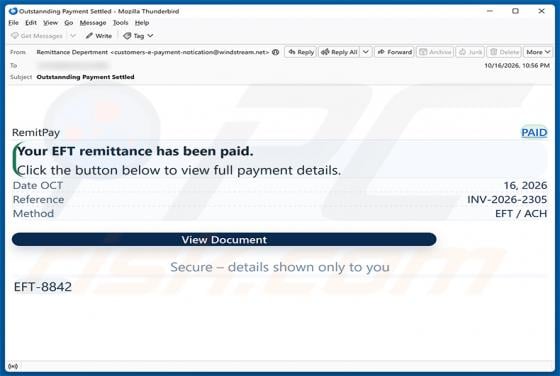Click Reply All button
Viewport: 560px width, 376px height.
click(339, 52)
